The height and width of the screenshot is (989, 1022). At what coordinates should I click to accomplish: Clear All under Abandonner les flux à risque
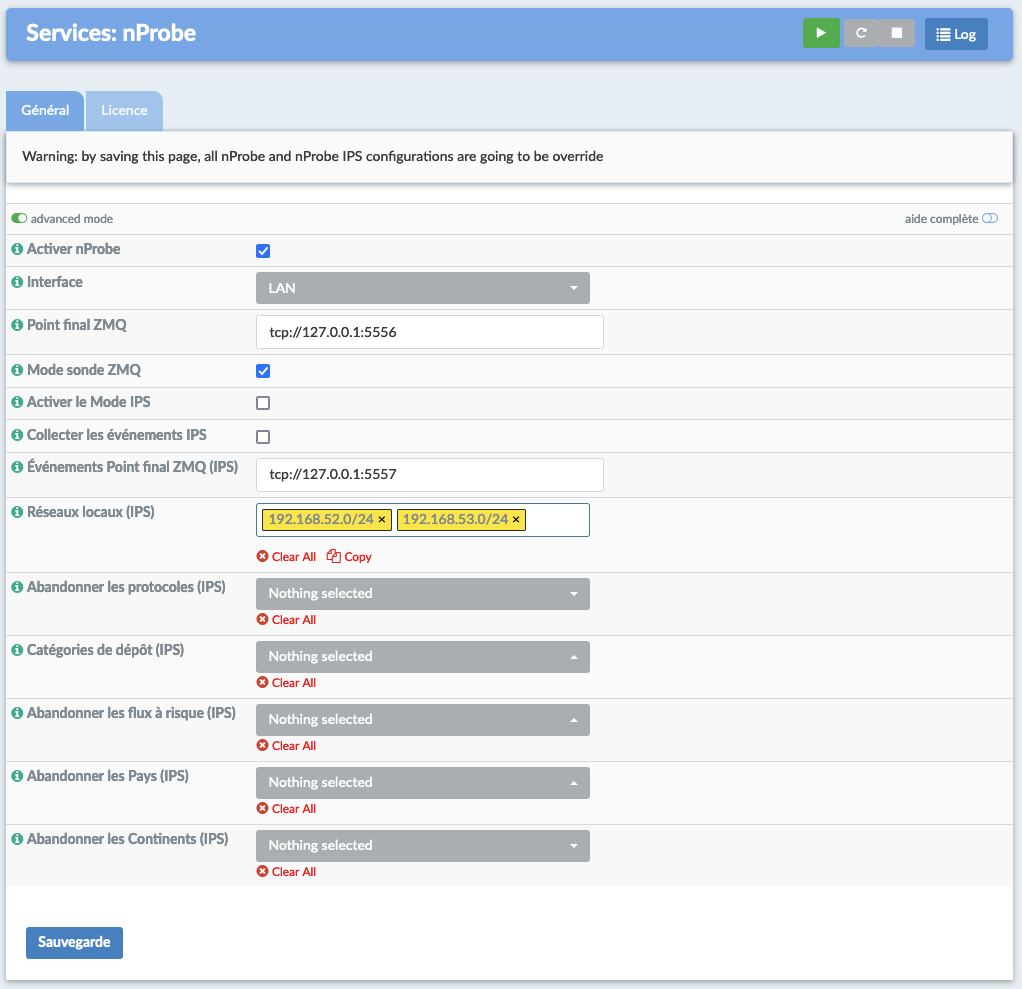(286, 746)
